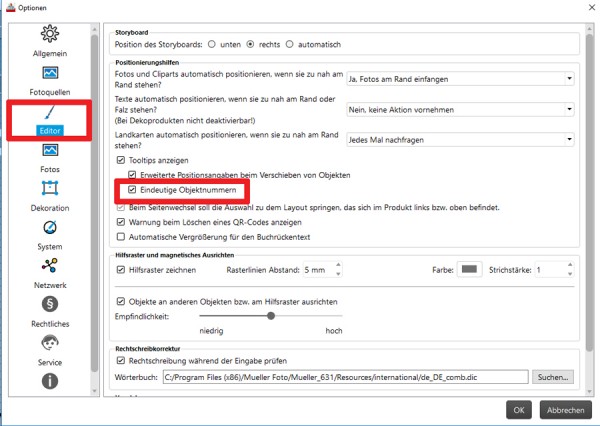Select the Fotoquellen picture icon
This screenshot has width=600, height=426.
50,73
